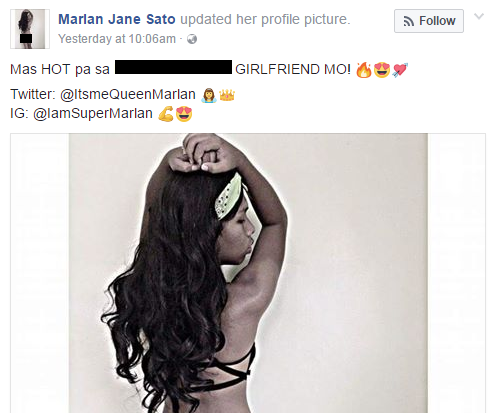
Task: Click the 'Mas HOT pa sa' caption text
Action: (x=60, y=70)
